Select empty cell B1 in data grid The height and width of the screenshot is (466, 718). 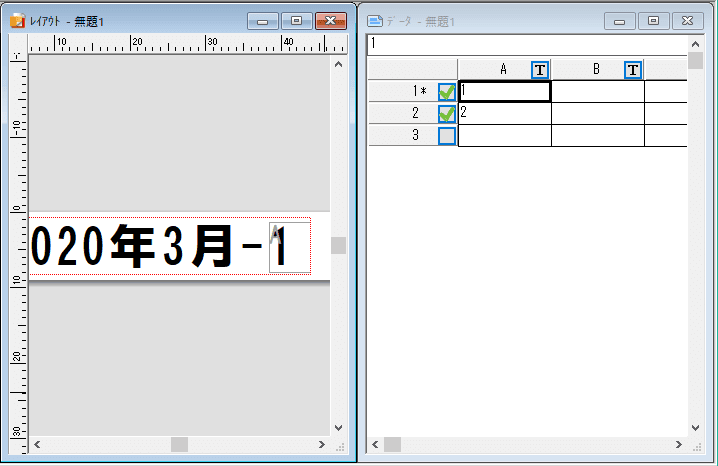click(x=597, y=91)
